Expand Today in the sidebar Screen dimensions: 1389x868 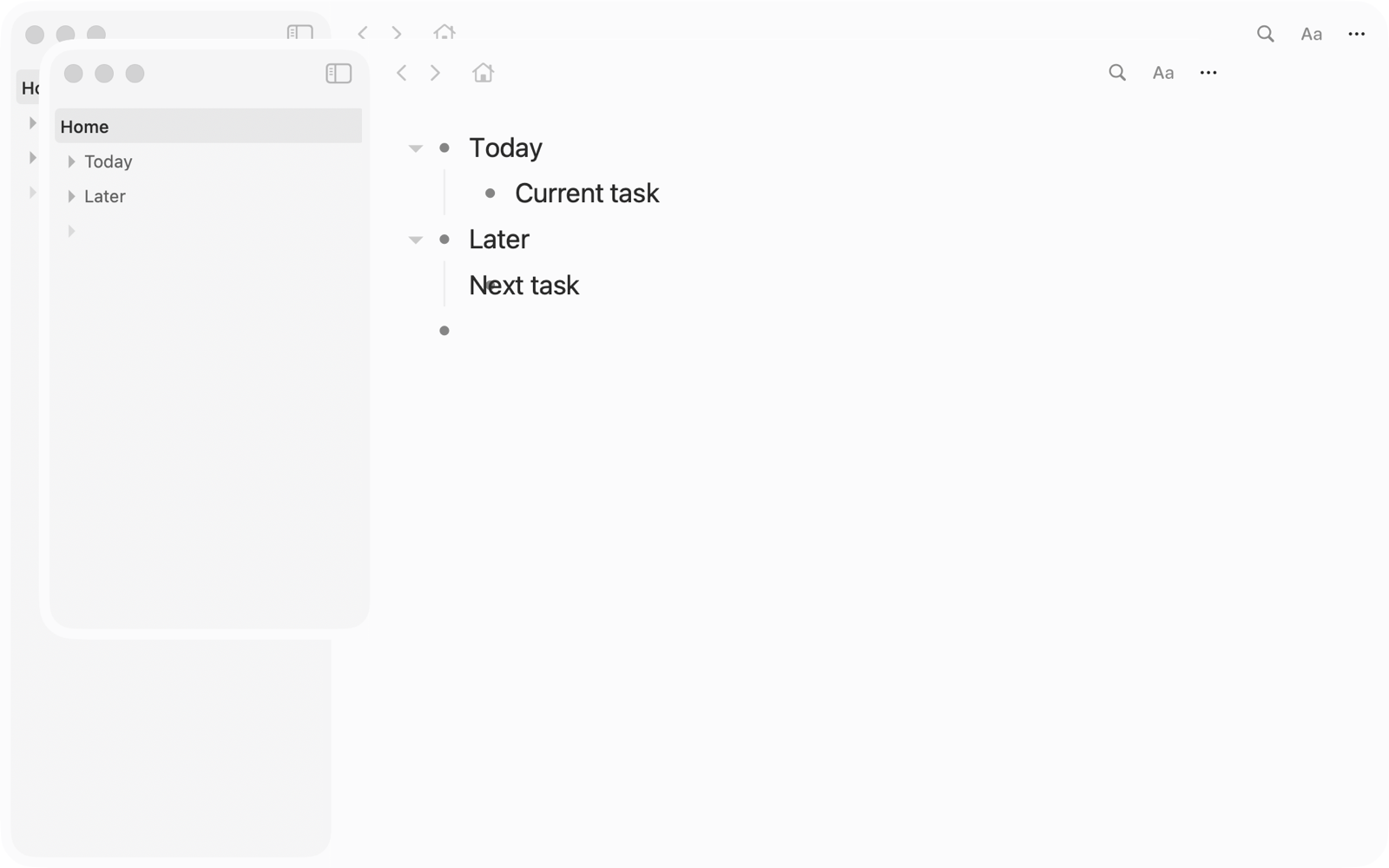(x=71, y=161)
